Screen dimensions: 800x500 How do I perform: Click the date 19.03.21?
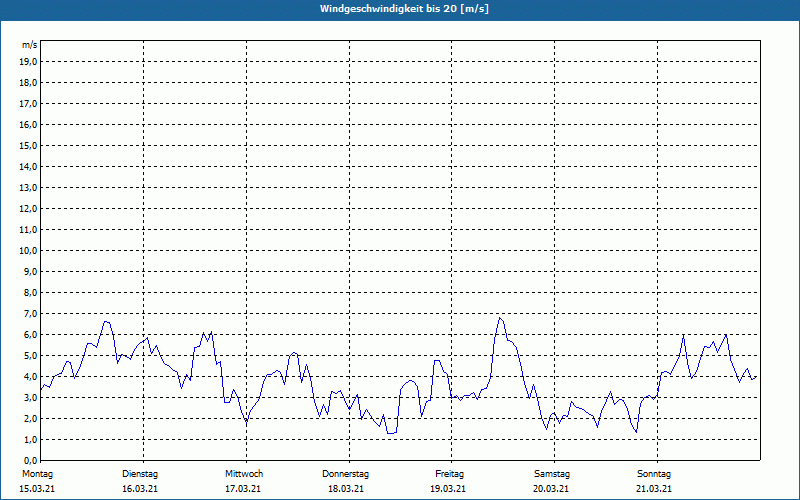pos(448,489)
